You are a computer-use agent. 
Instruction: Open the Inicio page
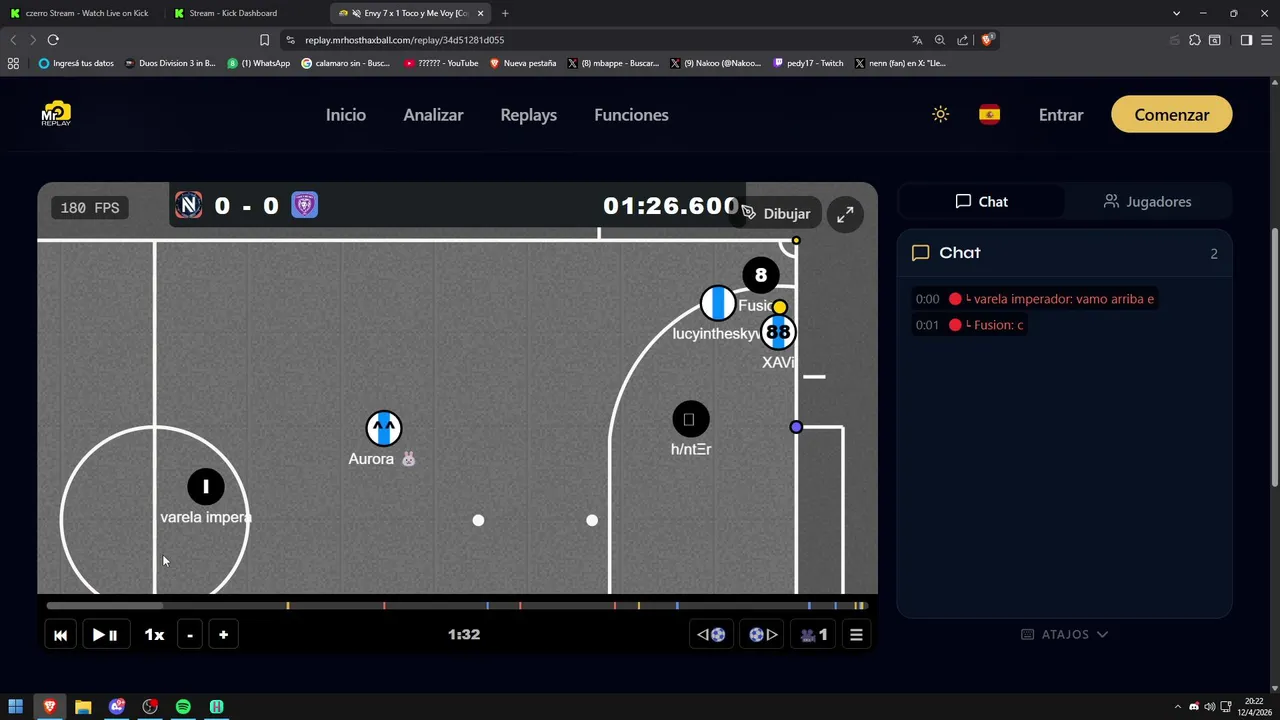click(346, 115)
